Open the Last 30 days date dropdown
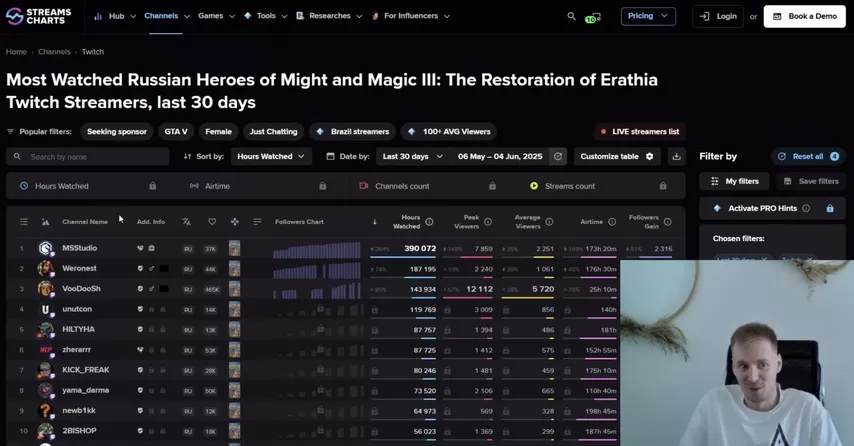 point(412,156)
